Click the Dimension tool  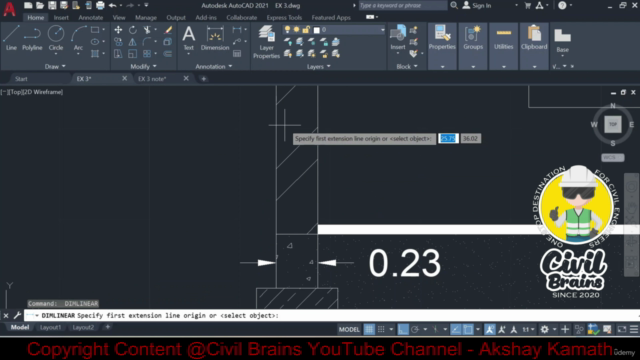click(x=215, y=38)
